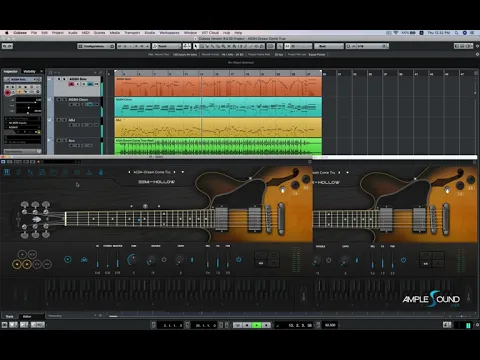Open the Ample Sound Main panel icon
Image resolution: width=480 pixels, height=360 pixels.
click(x=7, y=172)
